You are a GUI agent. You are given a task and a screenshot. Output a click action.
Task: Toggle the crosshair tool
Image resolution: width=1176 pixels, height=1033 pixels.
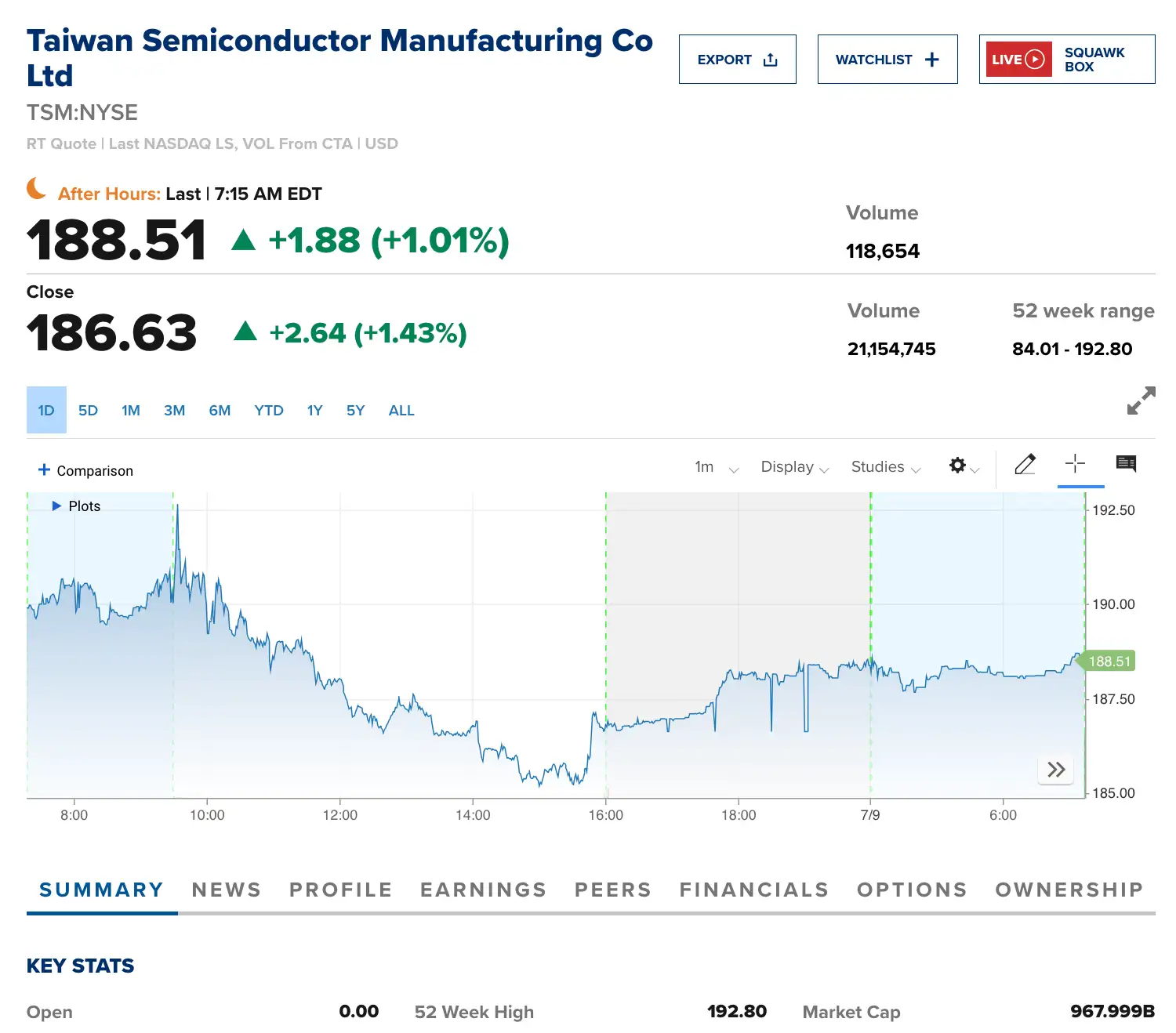tap(1076, 464)
